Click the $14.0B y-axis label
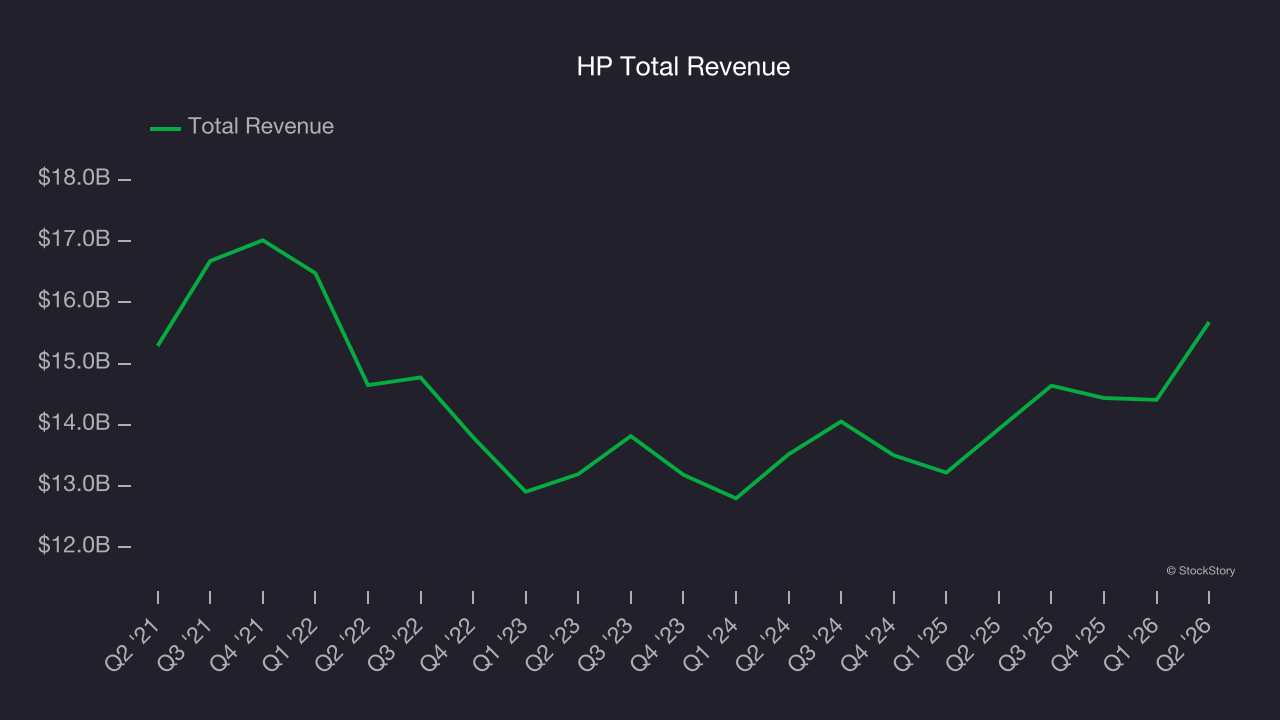1280x720 pixels. point(74,423)
